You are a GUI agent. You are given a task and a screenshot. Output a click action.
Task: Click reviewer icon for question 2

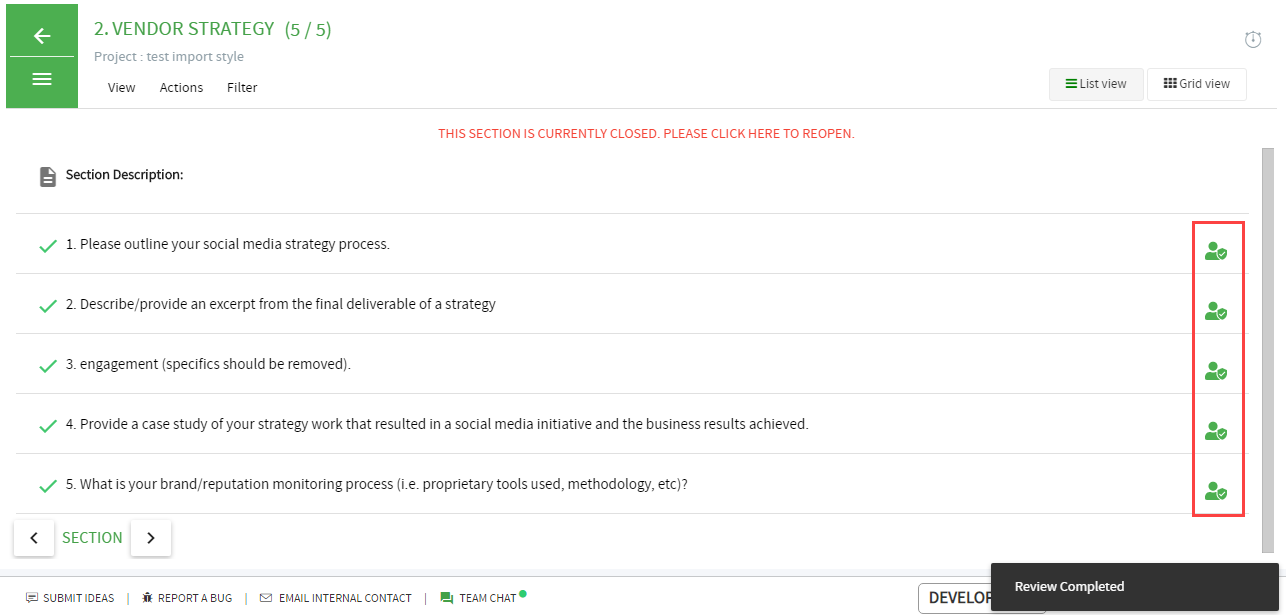1216,312
